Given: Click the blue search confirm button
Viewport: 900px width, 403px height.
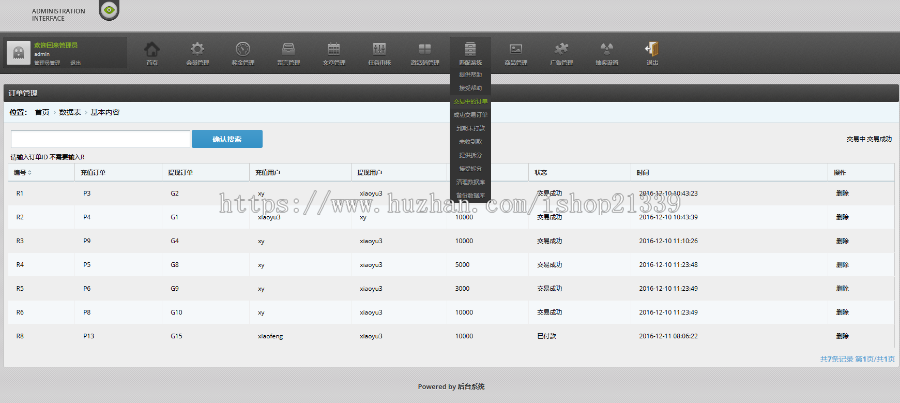Looking at the screenshot, I should point(227,139).
